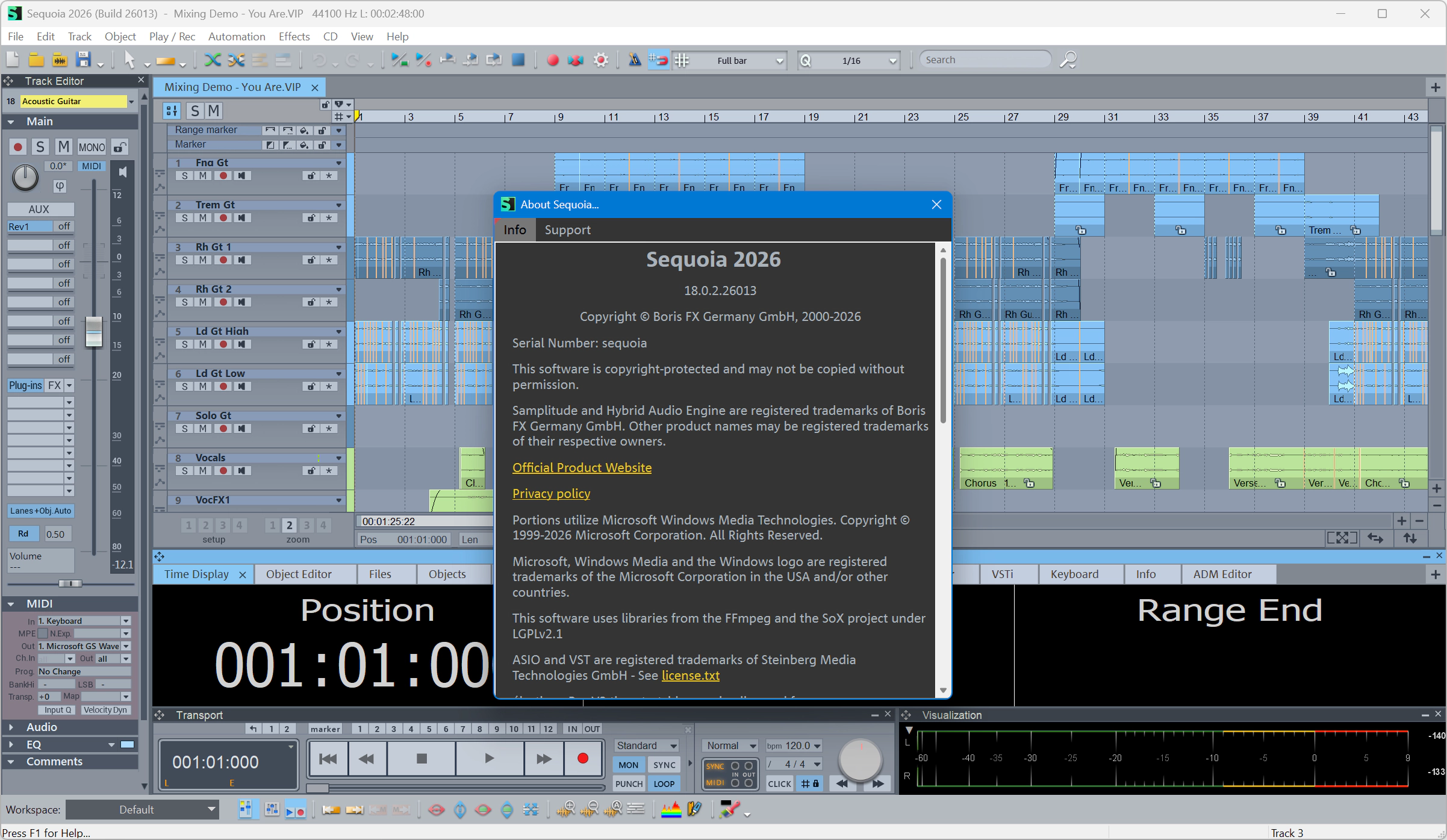Toggle MONO button in Track Editor

(x=92, y=147)
